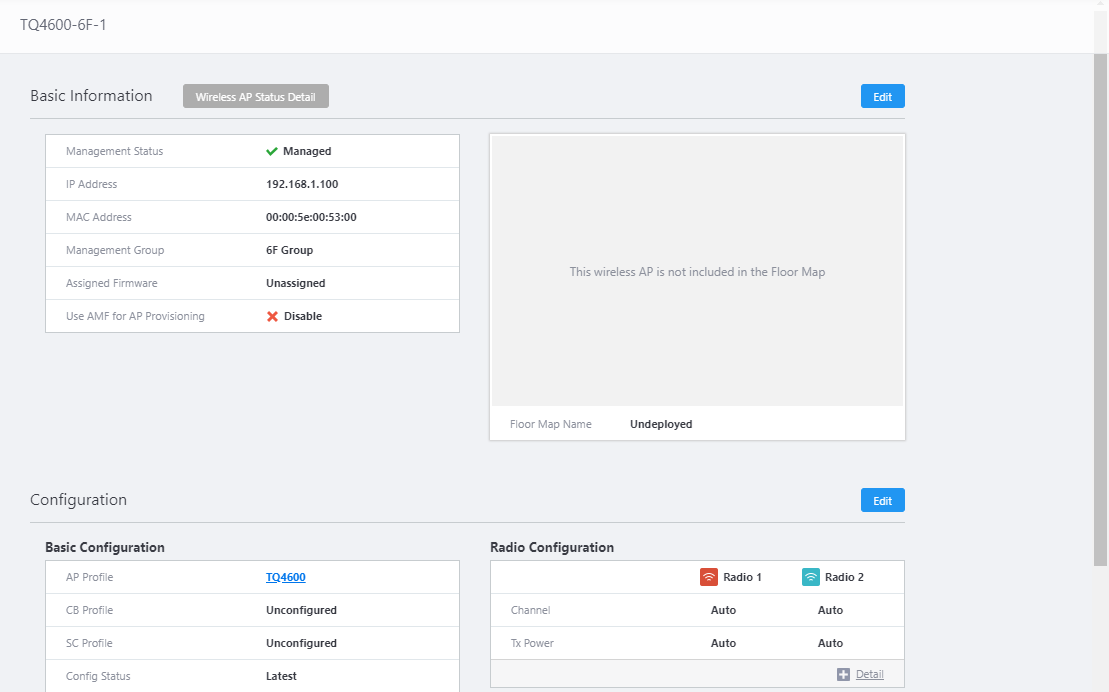Click the CB Profile Unconfigured value
Viewport: 1109px width, 692px height.
click(301, 610)
